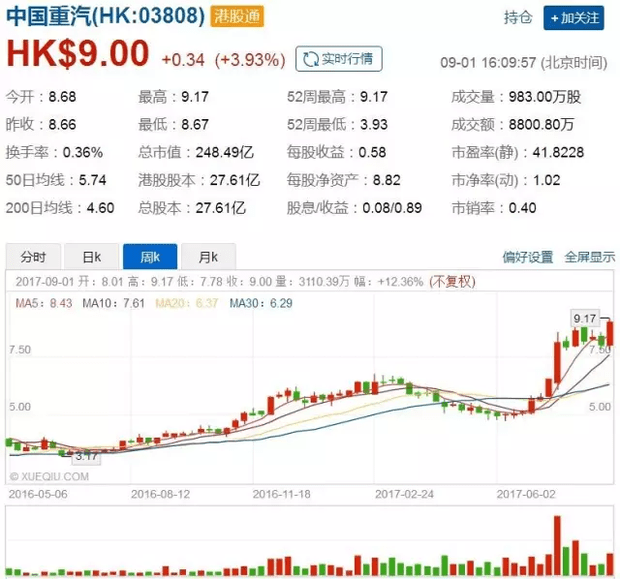The width and height of the screenshot is (620, 579).
Task: Click the MA5: 8.43 indicator label
Action: [44, 303]
